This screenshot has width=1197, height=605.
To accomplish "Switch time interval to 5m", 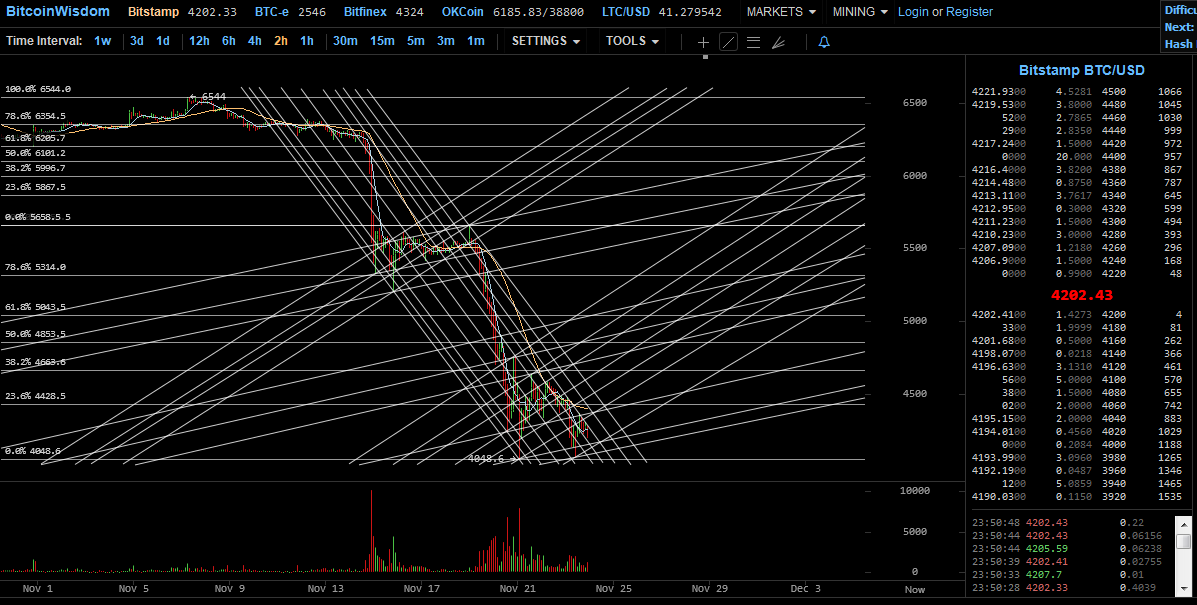I will pos(415,41).
